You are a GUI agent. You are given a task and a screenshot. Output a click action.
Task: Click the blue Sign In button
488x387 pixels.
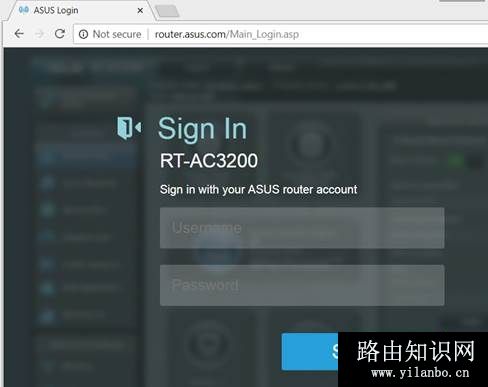pyautogui.click(x=310, y=351)
